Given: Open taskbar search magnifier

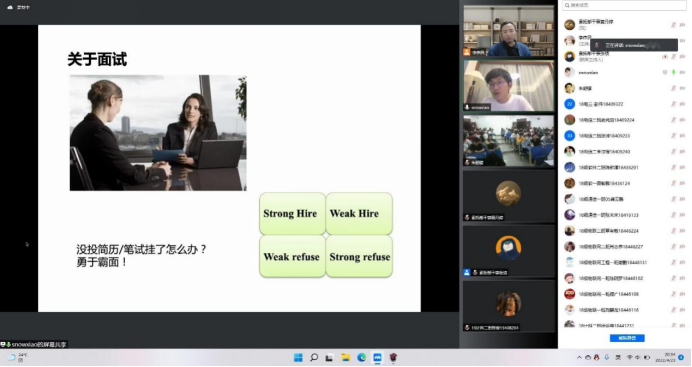Looking at the screenshot, I should 314,358.
